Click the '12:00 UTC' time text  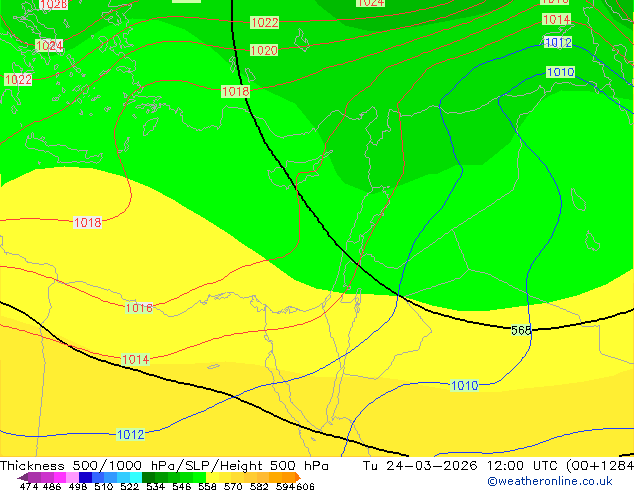tap(524, 466)
